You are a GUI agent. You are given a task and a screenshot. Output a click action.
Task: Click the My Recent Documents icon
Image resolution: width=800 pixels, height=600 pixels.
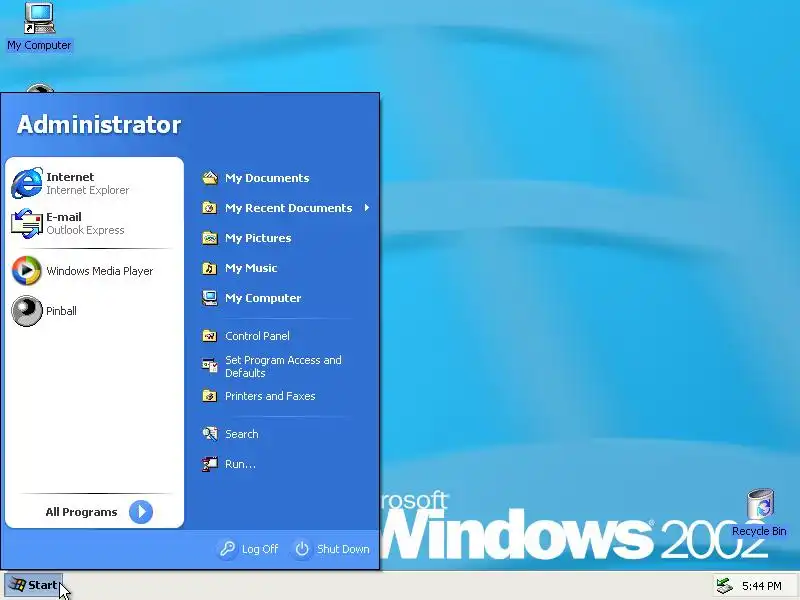[210, 208]
